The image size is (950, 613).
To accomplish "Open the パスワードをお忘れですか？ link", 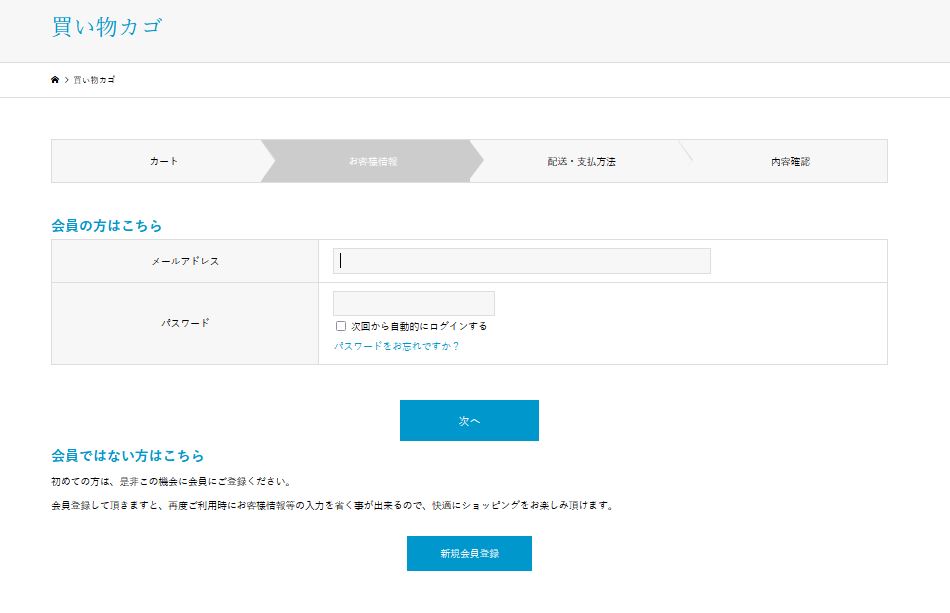I will click(396, 346).
